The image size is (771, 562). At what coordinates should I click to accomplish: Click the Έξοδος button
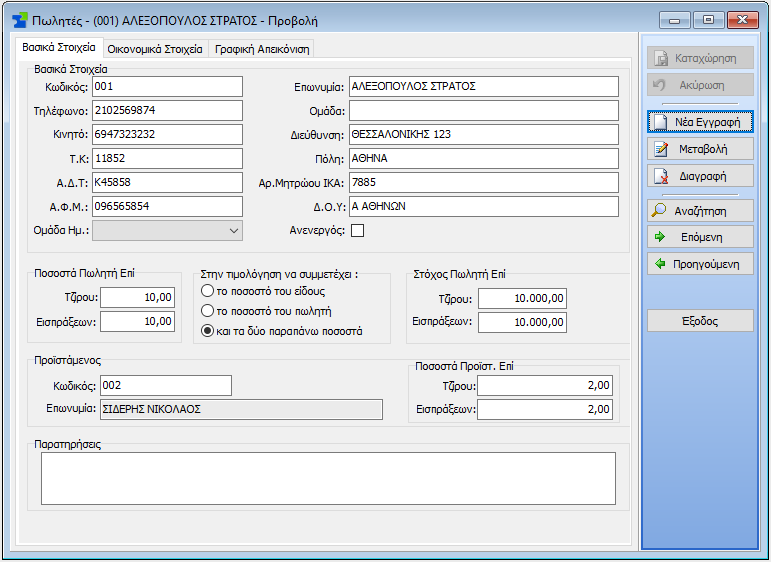coord(700,321)
